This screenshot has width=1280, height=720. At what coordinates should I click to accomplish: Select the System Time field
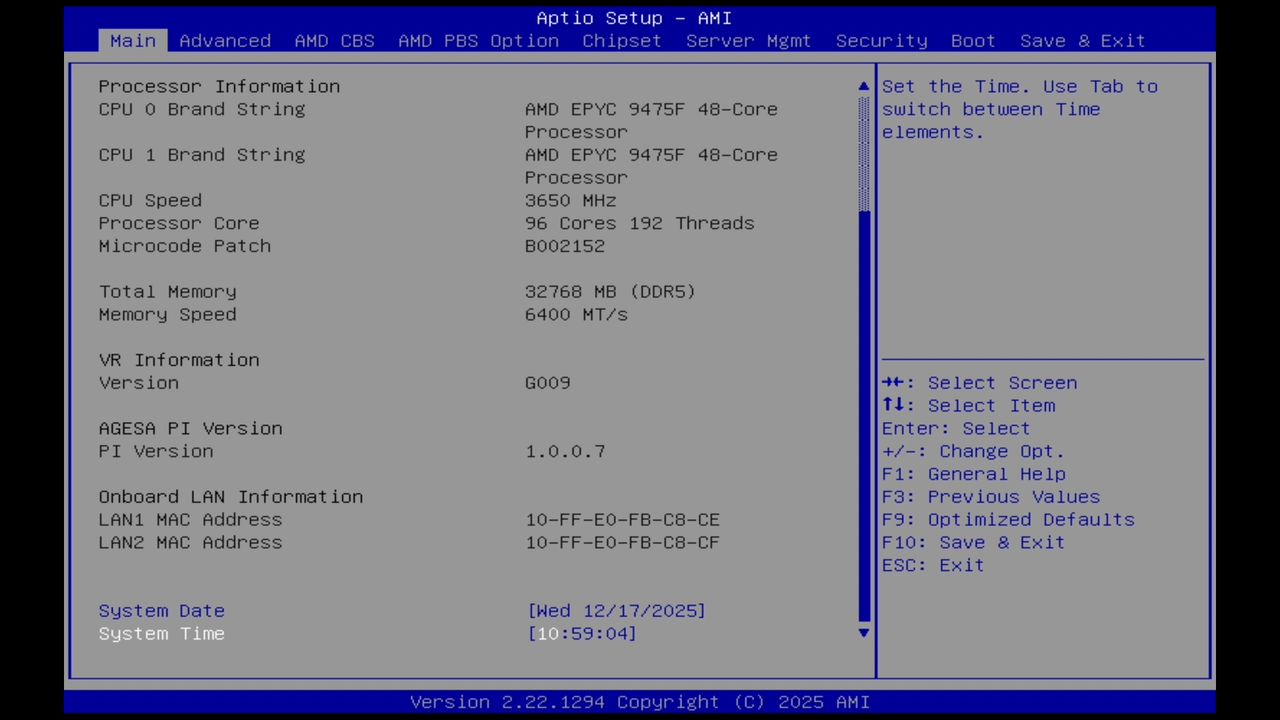tap(161, 633)
